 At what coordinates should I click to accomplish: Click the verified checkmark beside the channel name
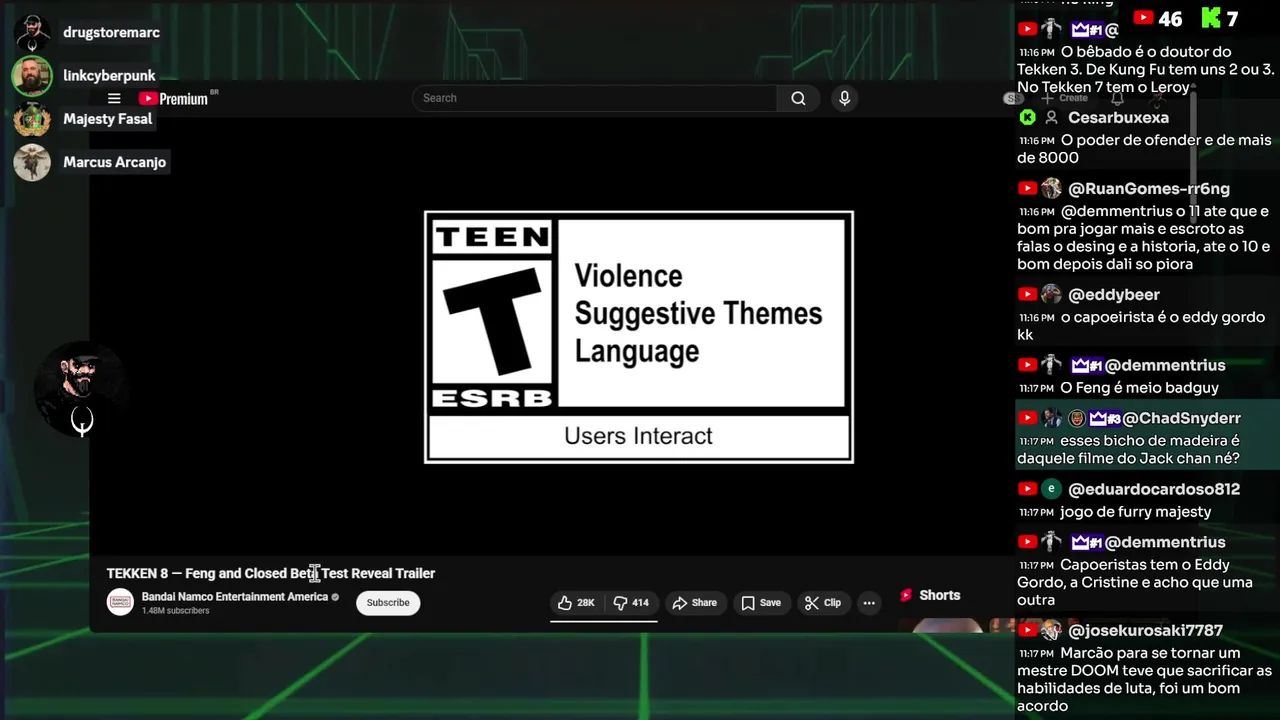tap(335, 597)
